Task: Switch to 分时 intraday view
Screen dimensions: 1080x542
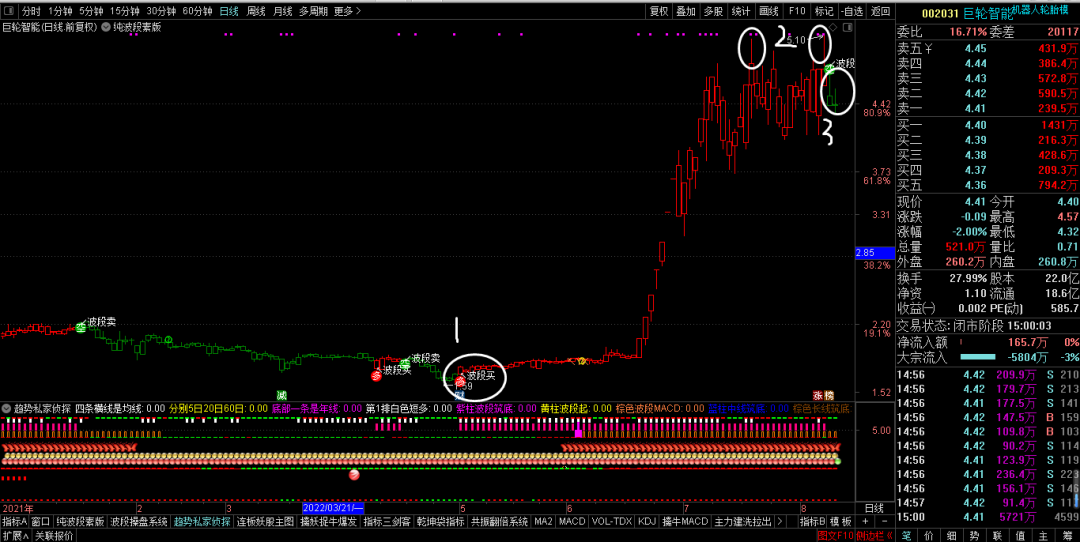Action: point(31,11)
